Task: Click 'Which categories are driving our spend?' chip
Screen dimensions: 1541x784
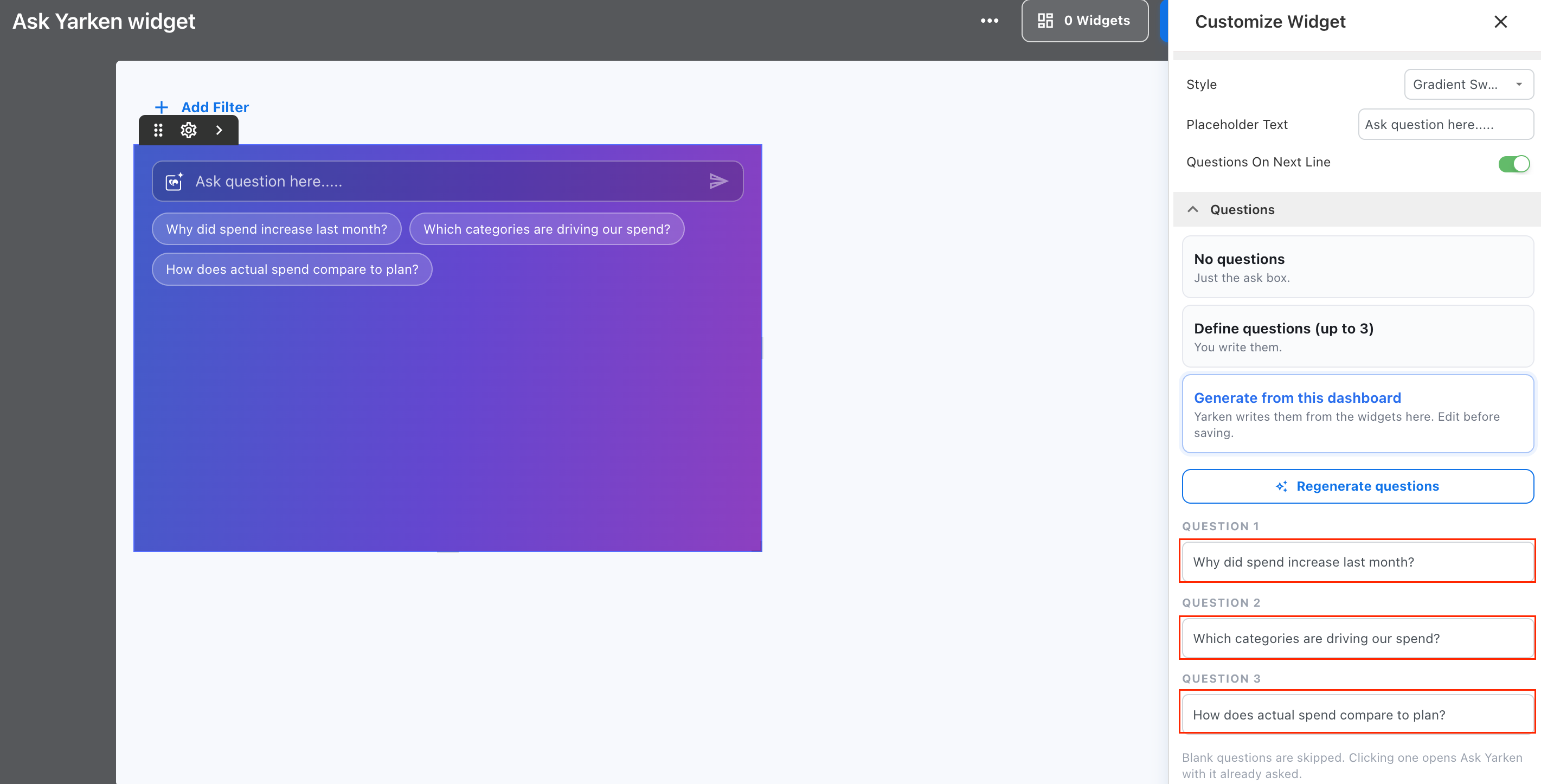Action: coord(547,229)
